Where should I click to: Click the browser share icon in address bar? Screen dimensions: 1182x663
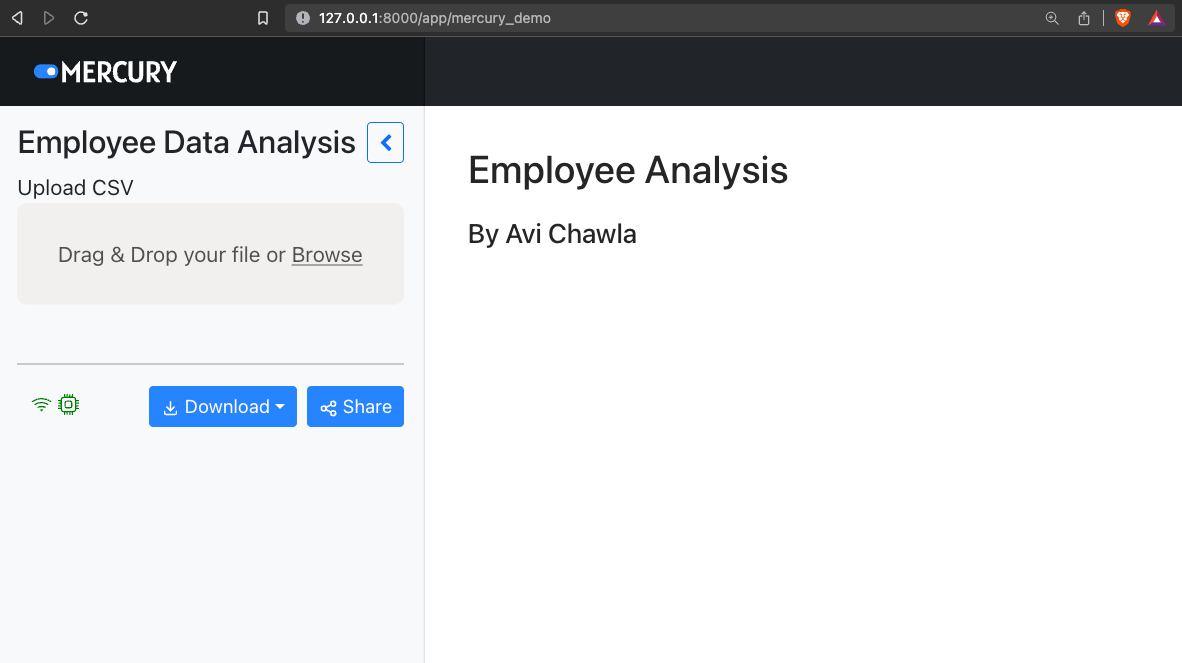[1083, 18]
